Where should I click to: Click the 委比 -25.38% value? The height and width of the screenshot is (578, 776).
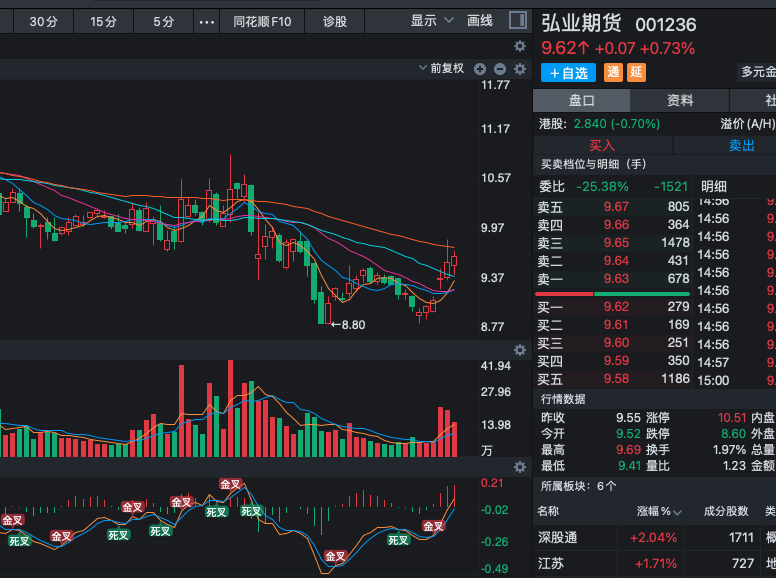[602, 187]
